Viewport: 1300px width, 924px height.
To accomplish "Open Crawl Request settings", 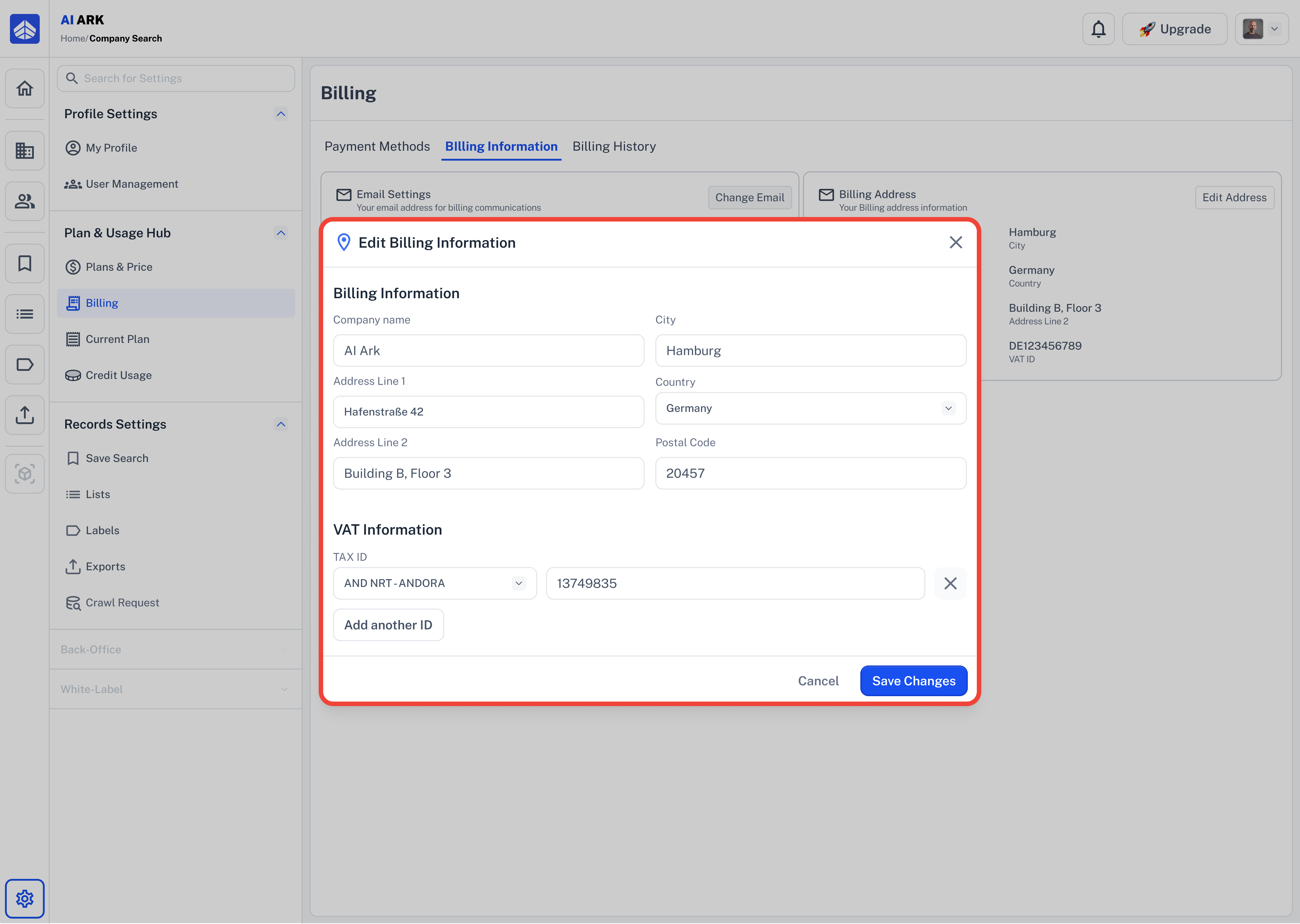I will [x=176, y=603].
